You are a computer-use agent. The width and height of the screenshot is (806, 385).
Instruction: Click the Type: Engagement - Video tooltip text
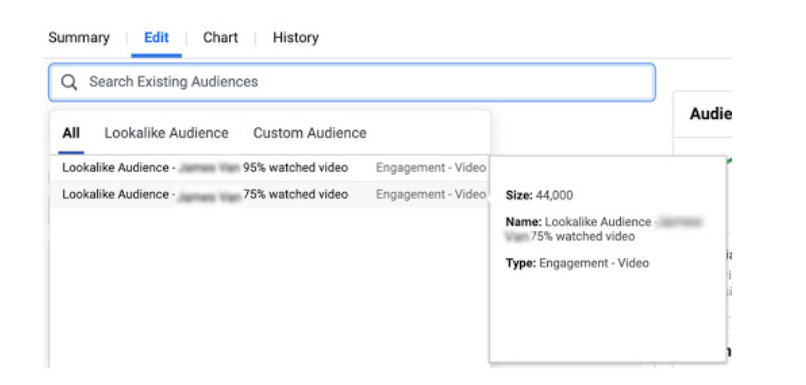[577, 263]
